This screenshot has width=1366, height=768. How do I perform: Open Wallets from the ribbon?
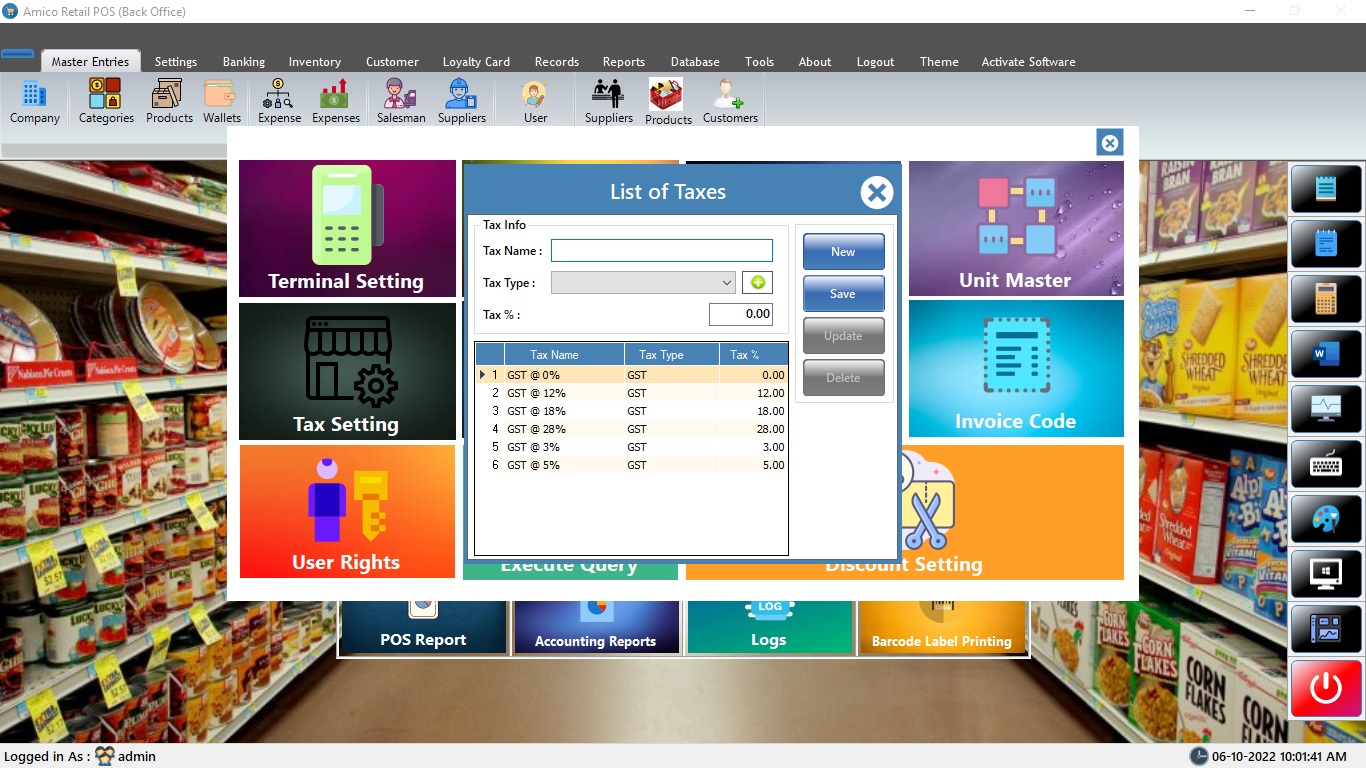tap(222, 103)
